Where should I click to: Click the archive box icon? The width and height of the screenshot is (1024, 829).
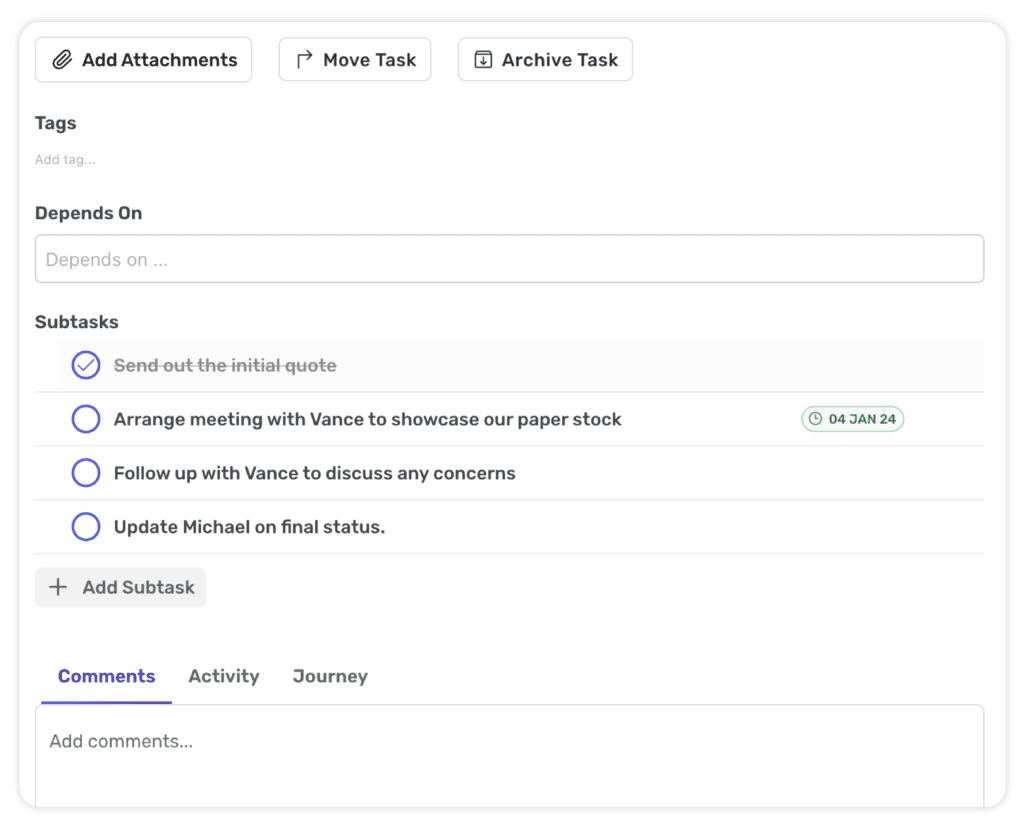tap(483, 60)
